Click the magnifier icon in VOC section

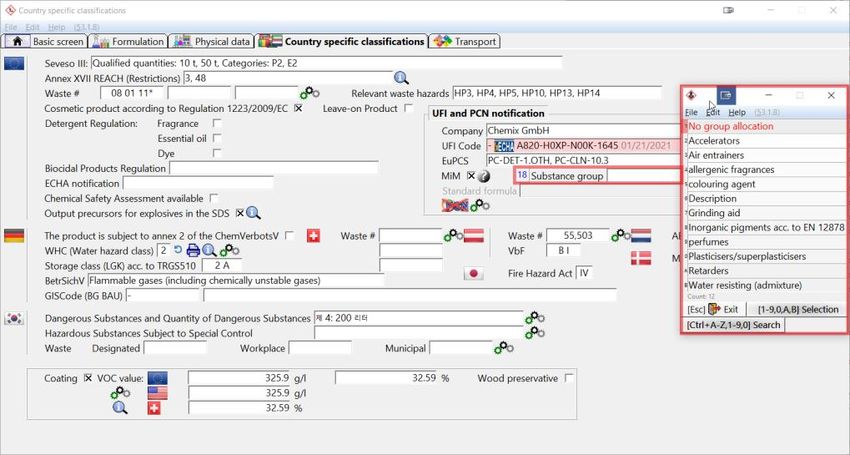(120, 408)
